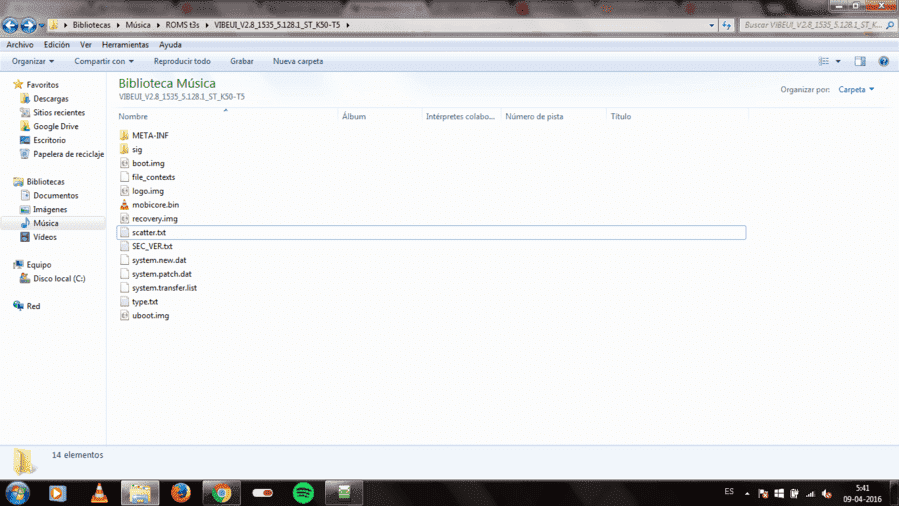The image size is (899, 506).
Task: Select the sig folder icon
Action: tap(124, 149)
